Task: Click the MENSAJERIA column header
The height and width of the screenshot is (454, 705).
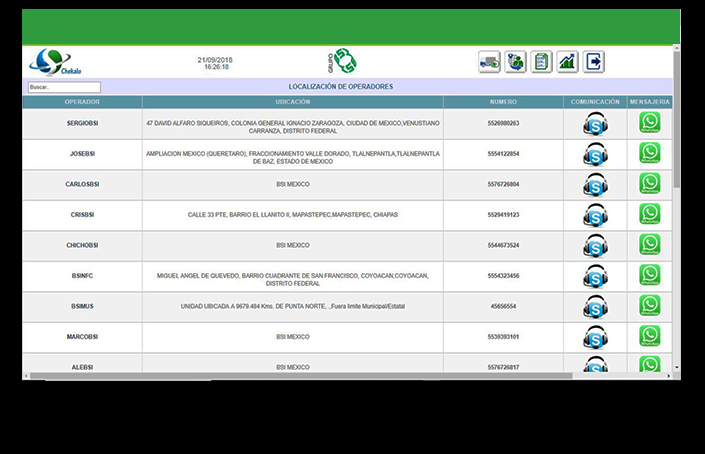Action: (x=650, y=102)
